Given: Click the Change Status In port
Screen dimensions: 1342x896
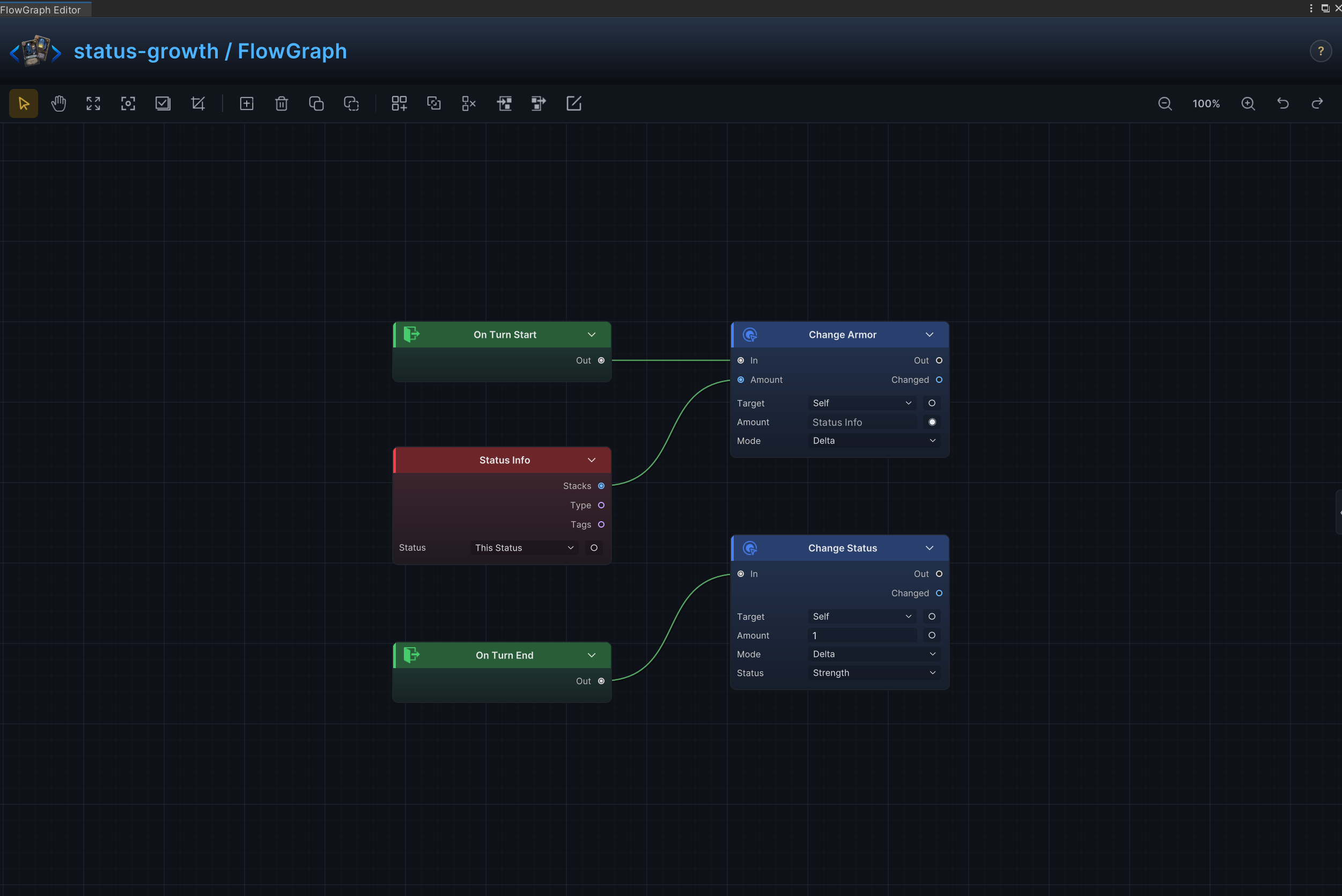Looking at the screenshot, I should [x=741, y=574].
